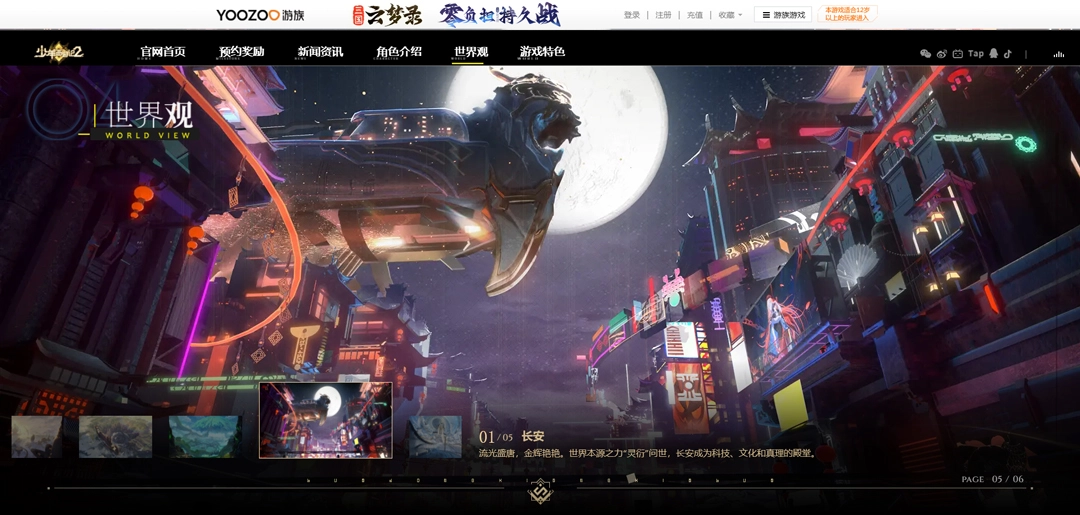Viewport: 1080px width, 515px height.
Task: Click the game logo in navigation bar
Action: coord(59,52)
